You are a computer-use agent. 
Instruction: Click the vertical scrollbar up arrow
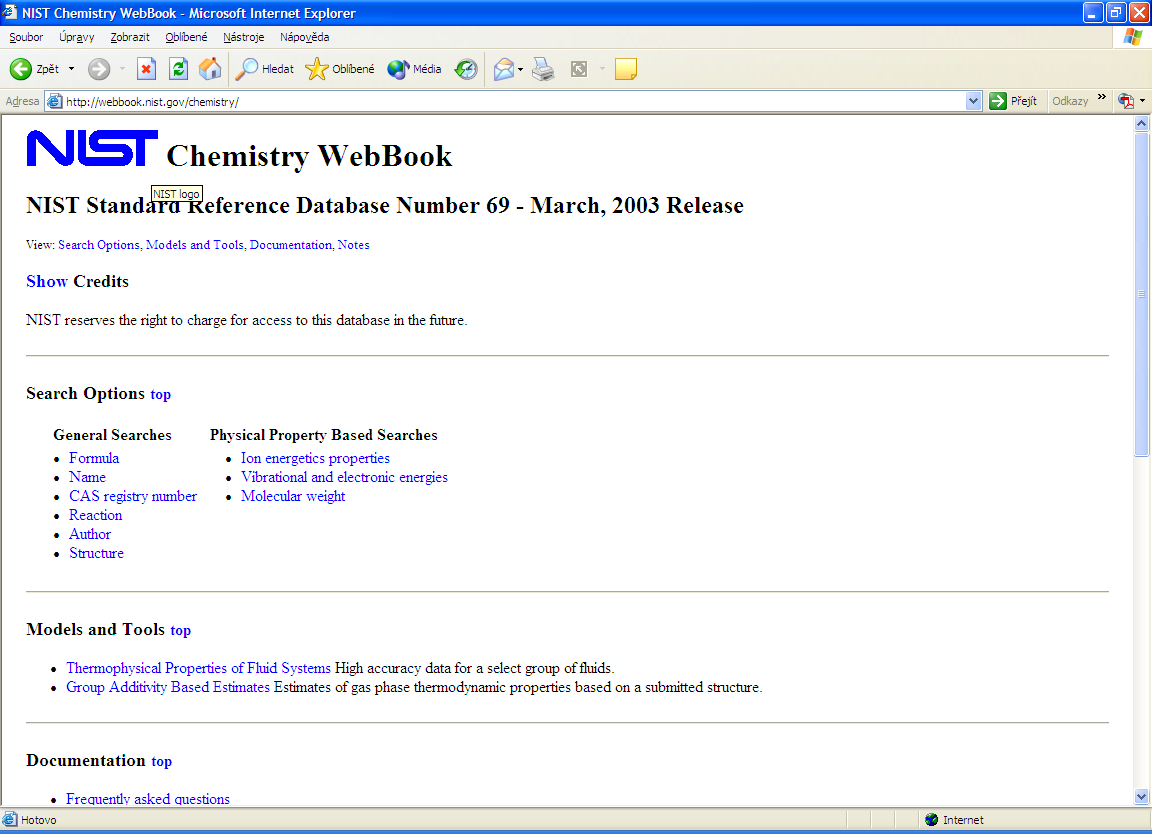[1141, 123]
